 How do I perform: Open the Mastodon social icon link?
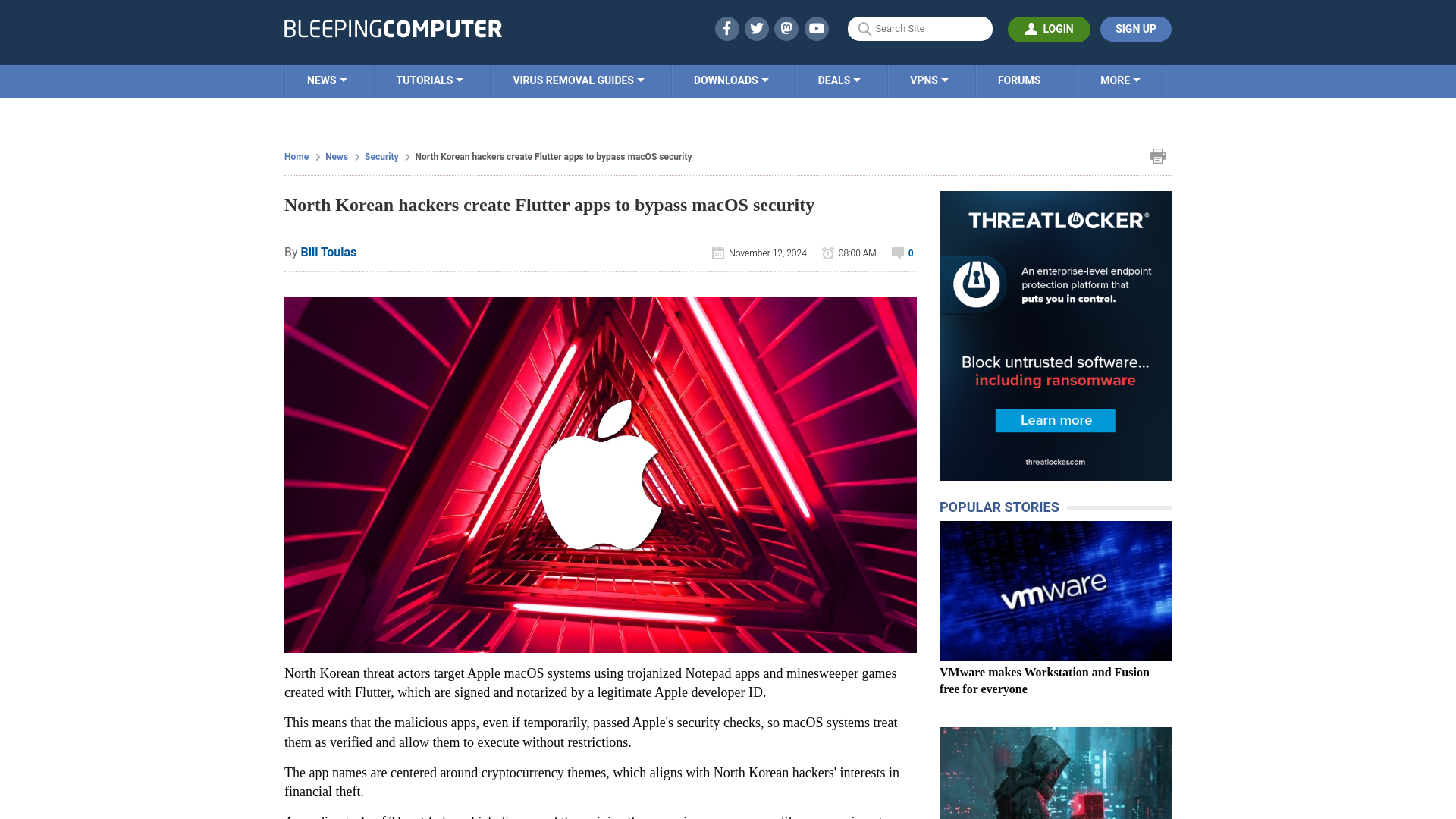(787, 28)
